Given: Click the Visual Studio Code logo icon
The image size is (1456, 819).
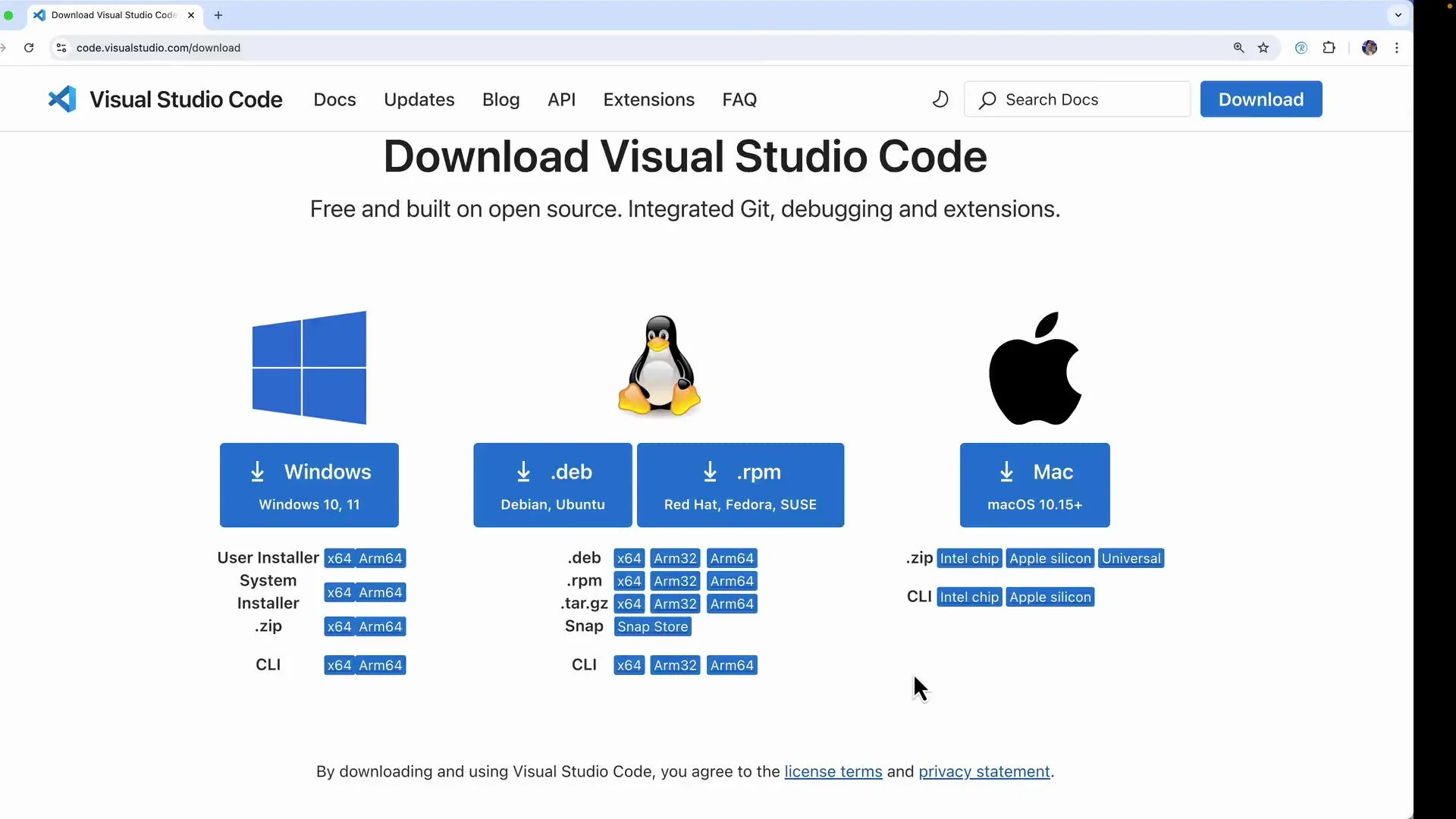Looking at the screenshot, I should click(x=62, y=99).
